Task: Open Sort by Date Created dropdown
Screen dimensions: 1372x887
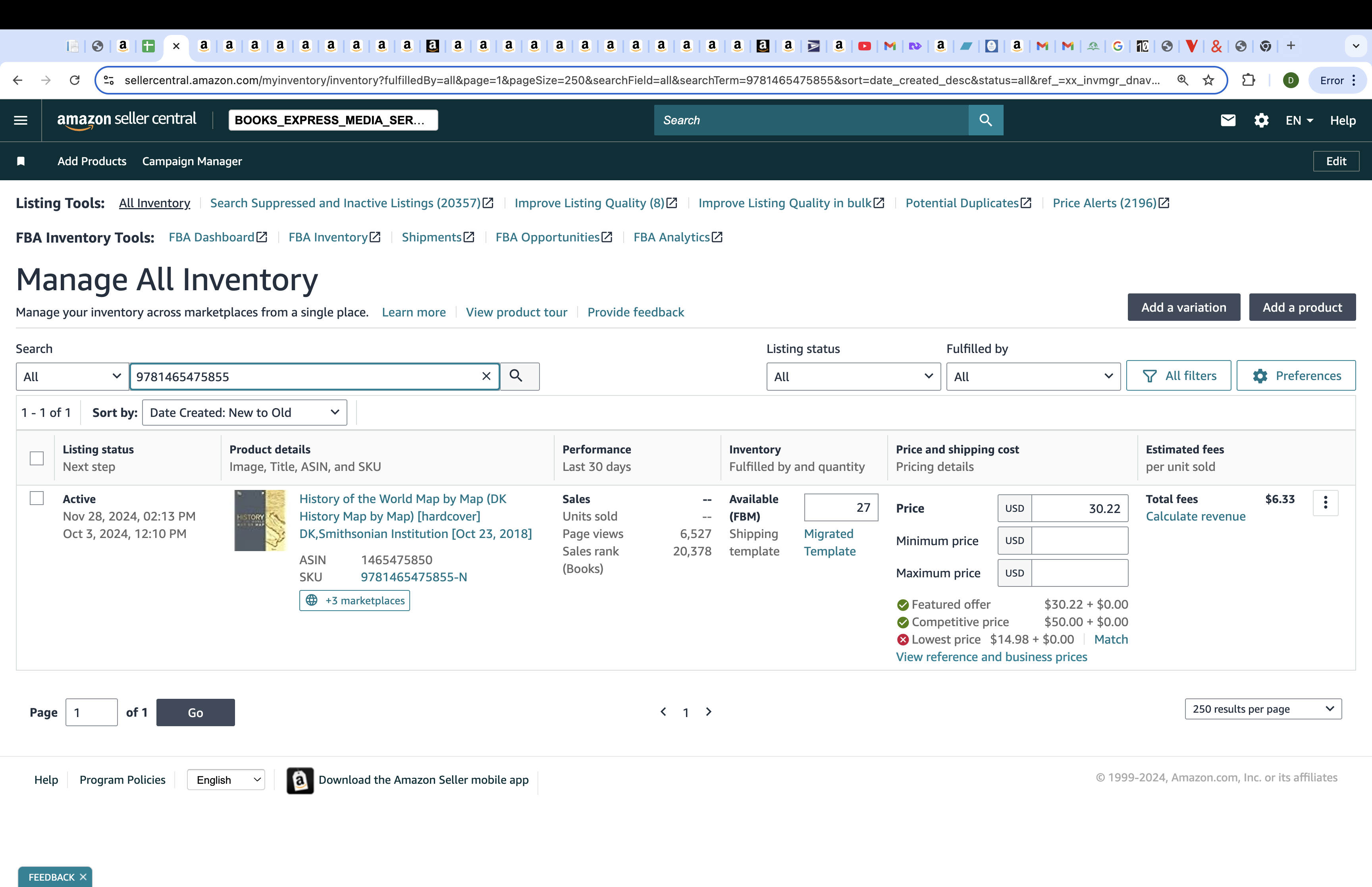Action: click(x=245, y=413)
